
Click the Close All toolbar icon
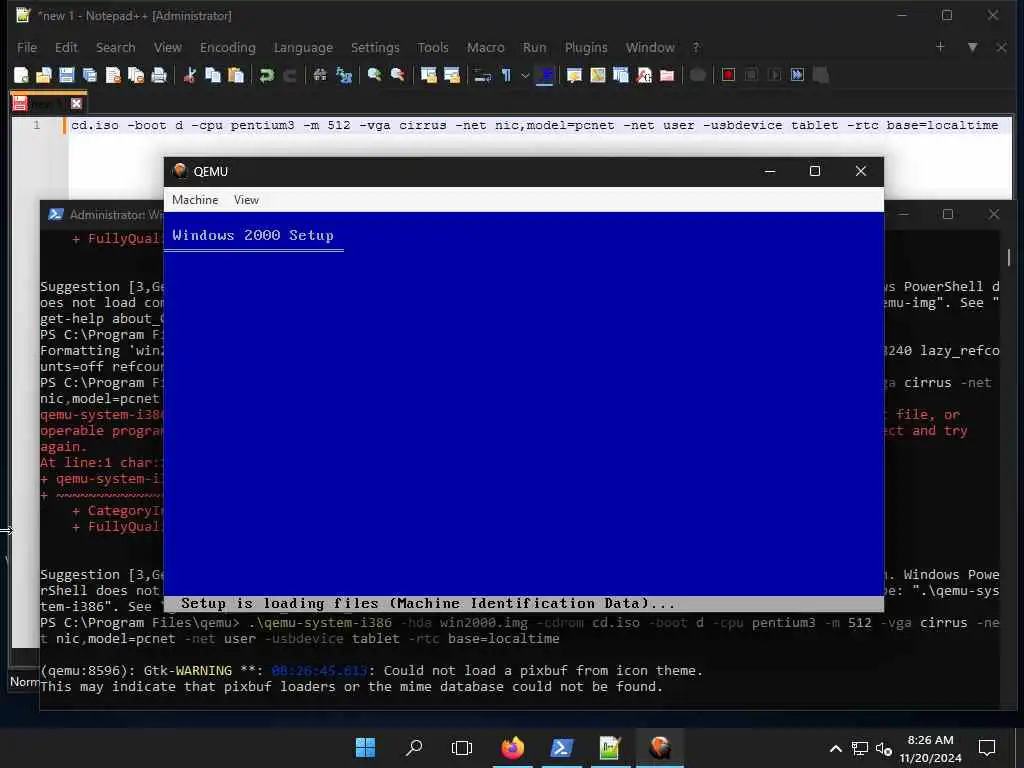136,75
